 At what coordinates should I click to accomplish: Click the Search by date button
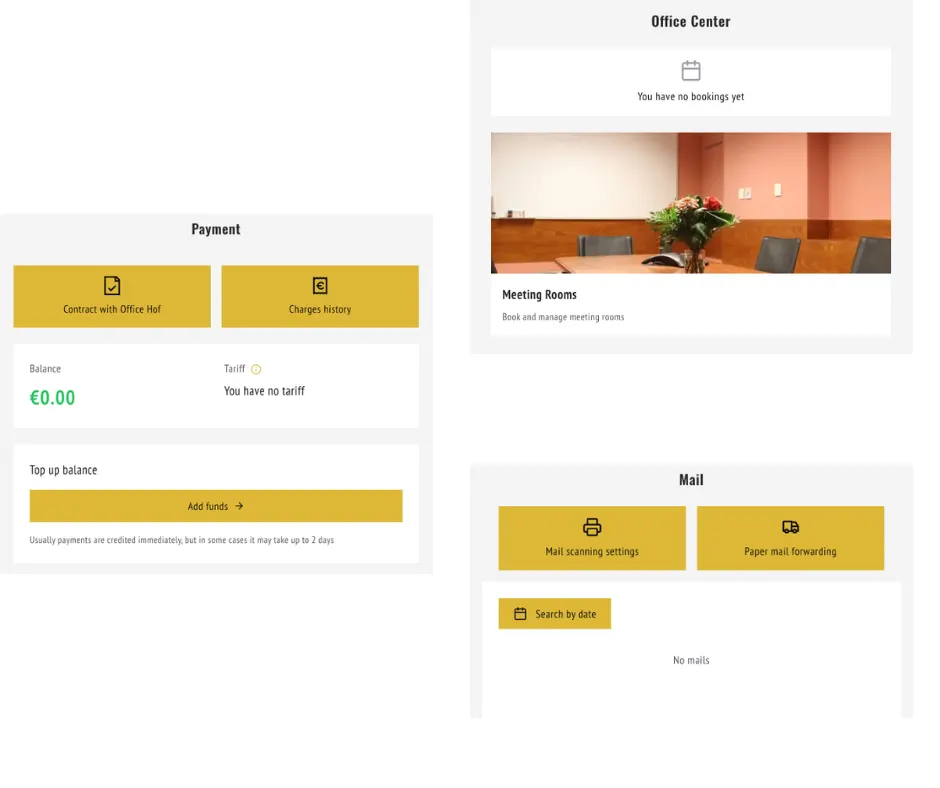[x=555, y=613]
